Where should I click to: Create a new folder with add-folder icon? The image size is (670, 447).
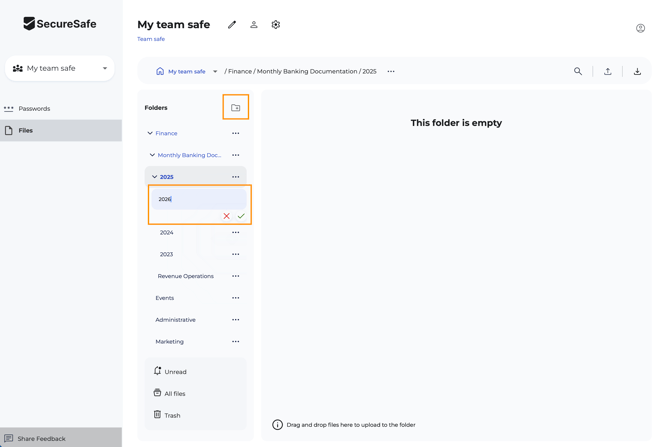(x=236, y=108)
